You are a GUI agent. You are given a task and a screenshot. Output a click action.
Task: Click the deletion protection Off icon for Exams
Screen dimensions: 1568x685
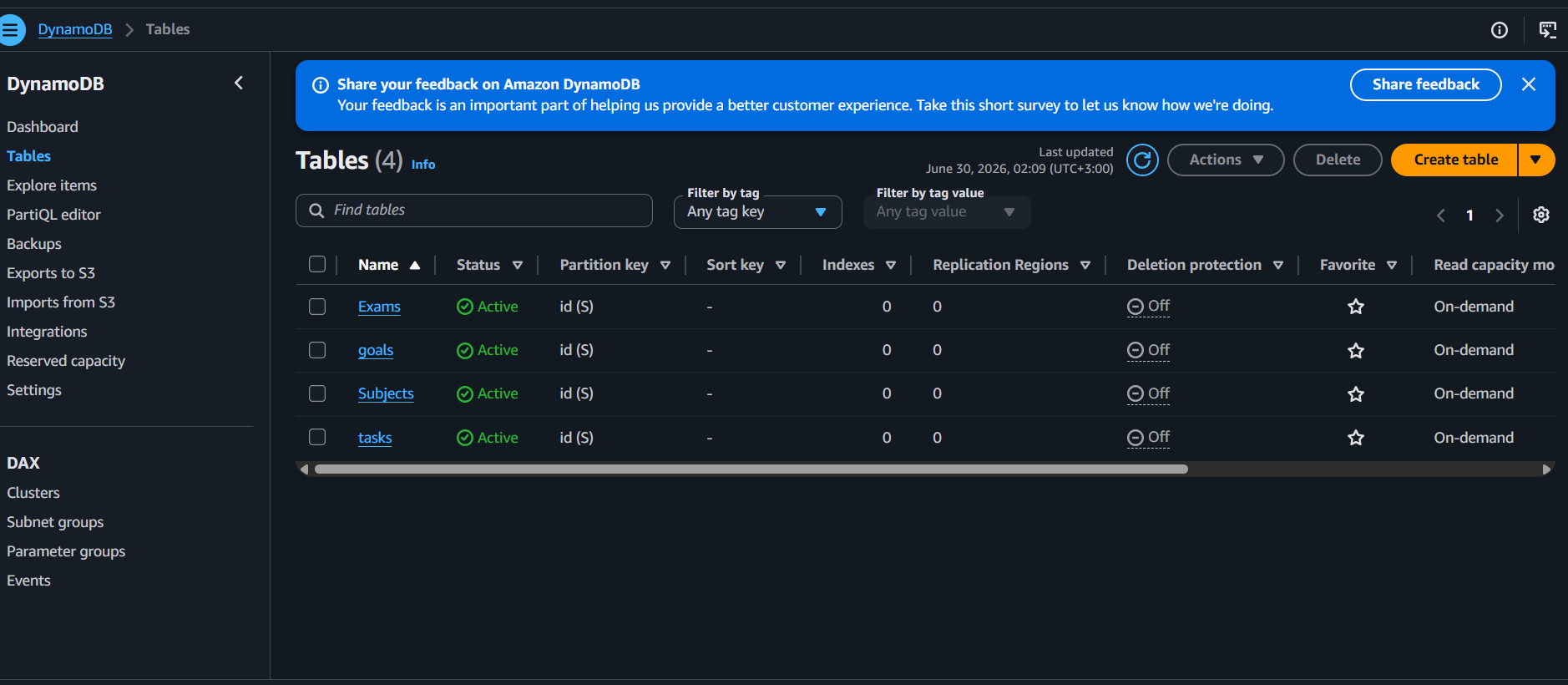coord(1136,307)
